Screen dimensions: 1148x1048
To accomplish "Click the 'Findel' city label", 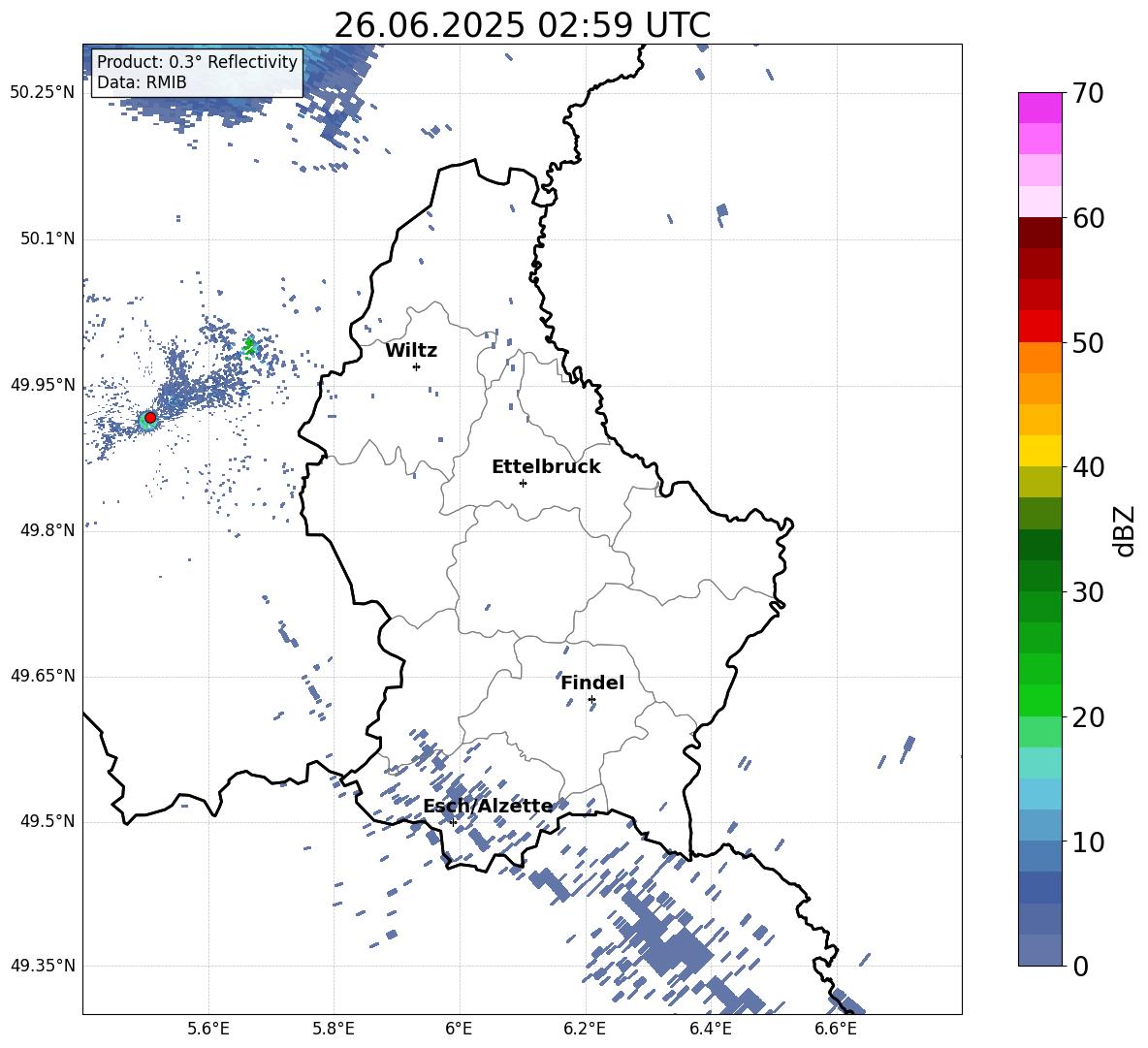I will pos(592,683).
